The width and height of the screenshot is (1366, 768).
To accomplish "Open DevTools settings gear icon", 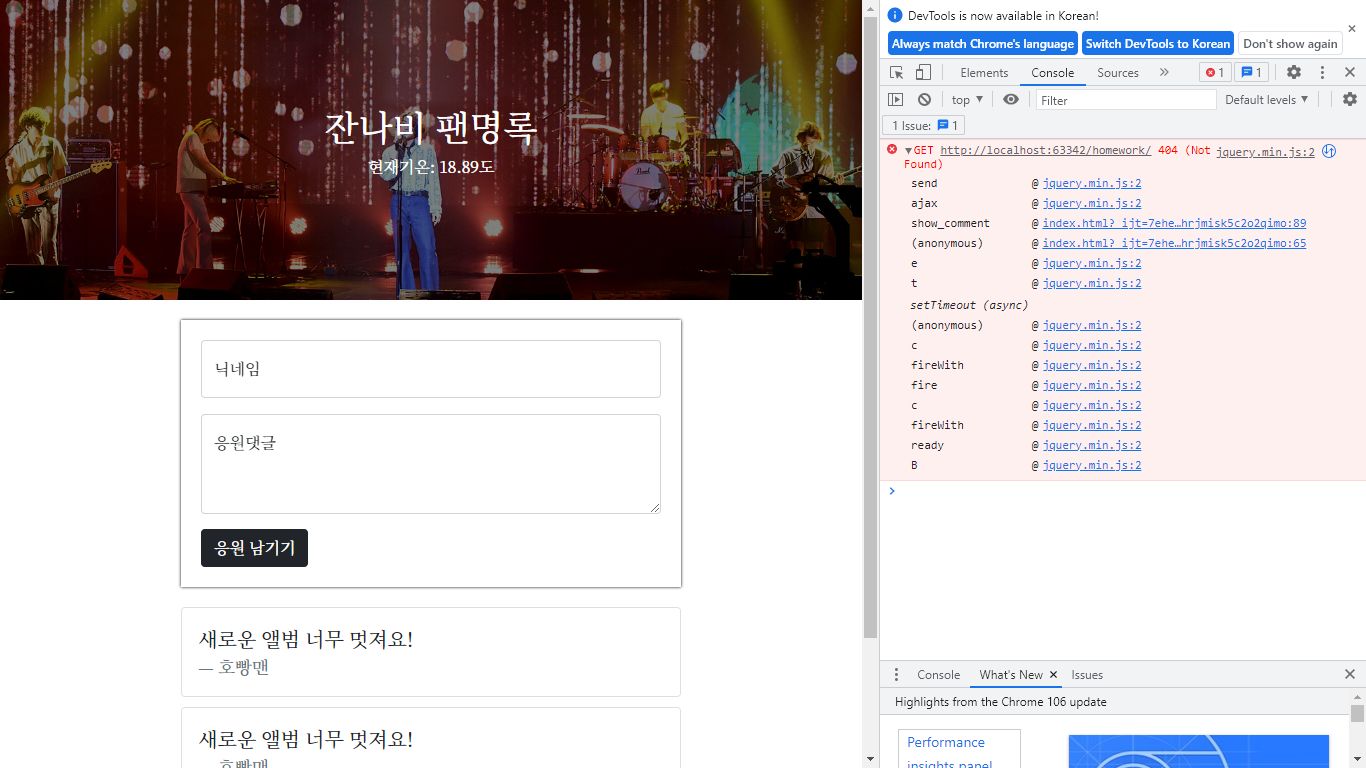I will [1294, 72].
